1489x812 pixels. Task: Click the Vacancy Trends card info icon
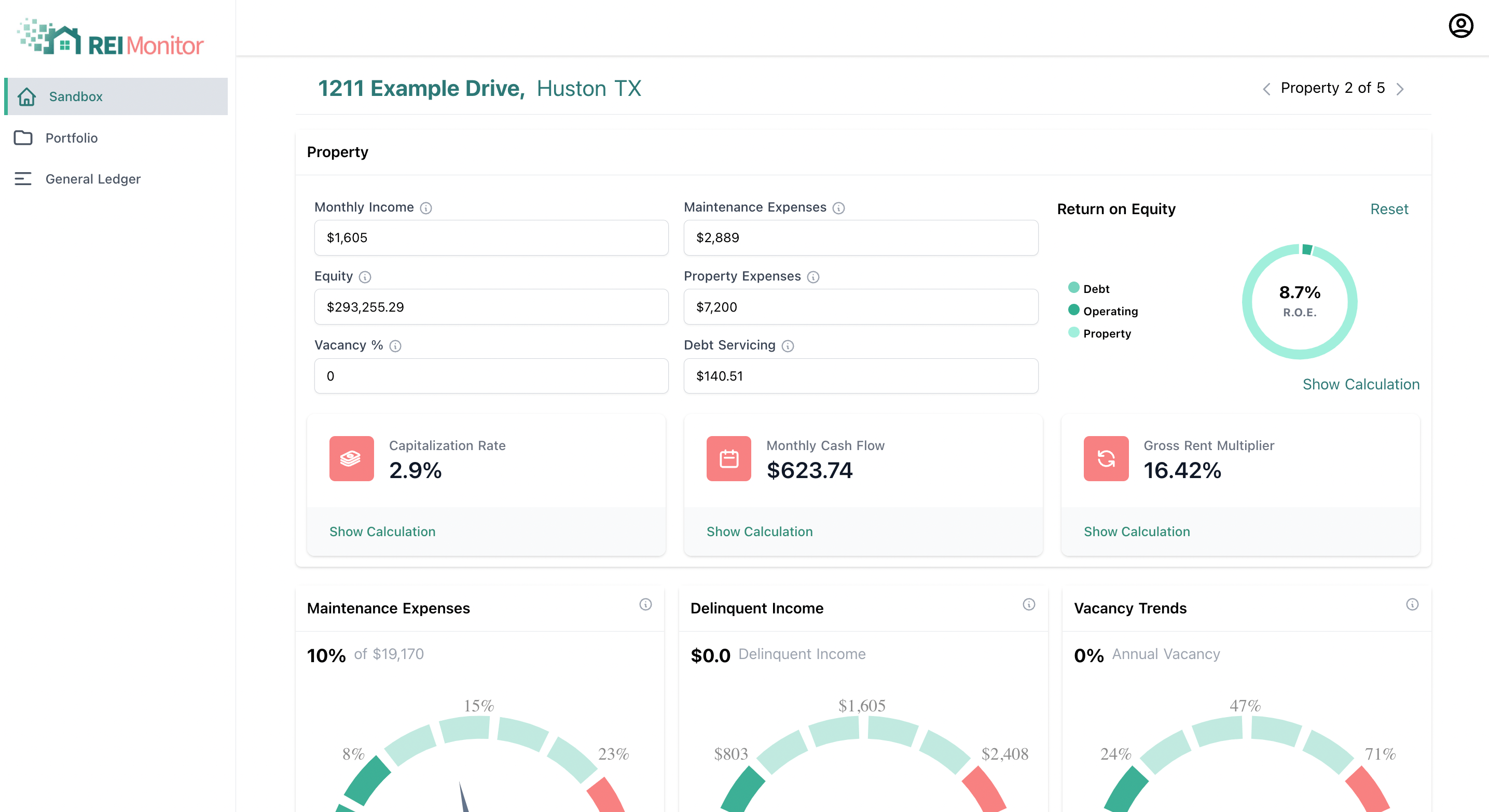pos(1412,604)
